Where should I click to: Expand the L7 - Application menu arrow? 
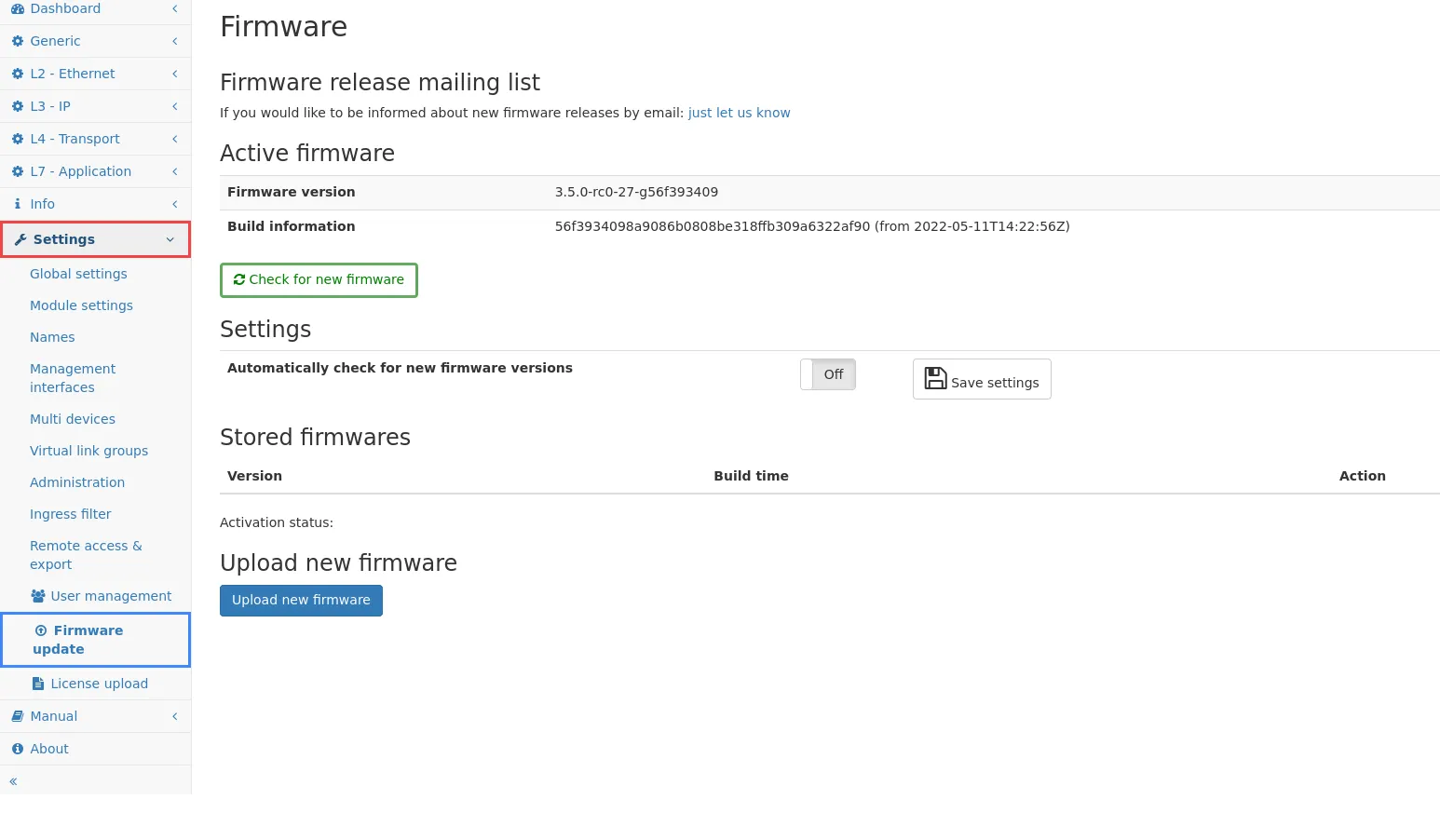[x=174, y=171]
